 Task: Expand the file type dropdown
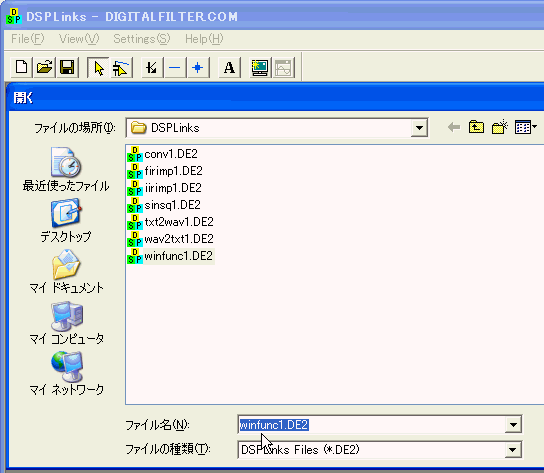point(513,450)
